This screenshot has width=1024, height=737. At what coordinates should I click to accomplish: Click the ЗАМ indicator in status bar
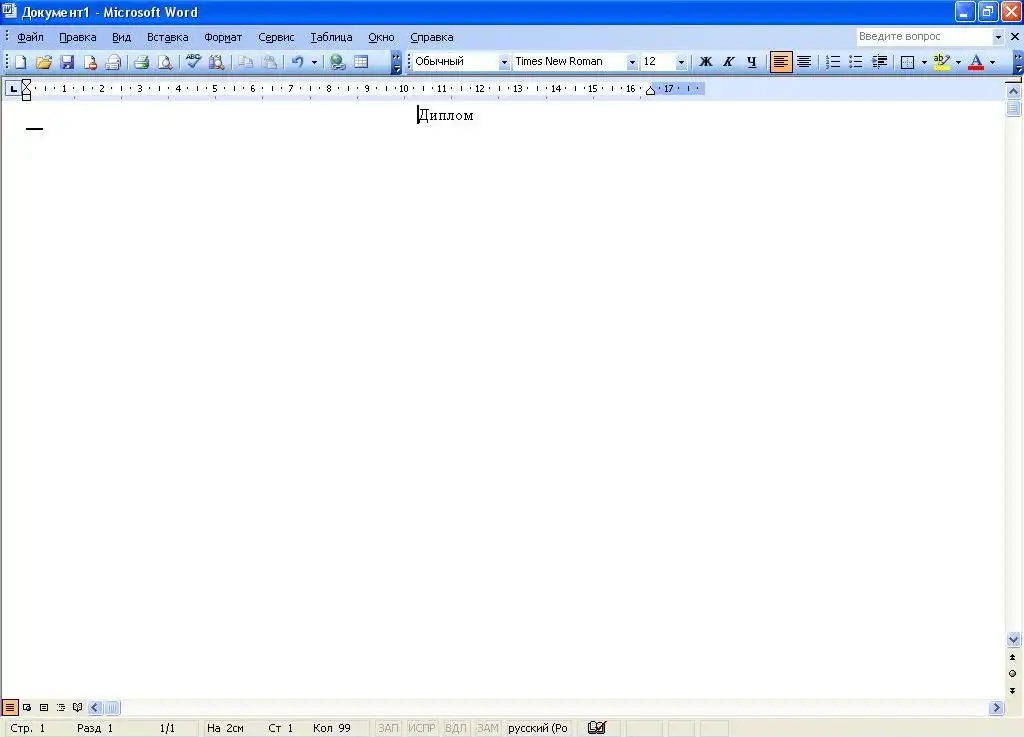487,728
